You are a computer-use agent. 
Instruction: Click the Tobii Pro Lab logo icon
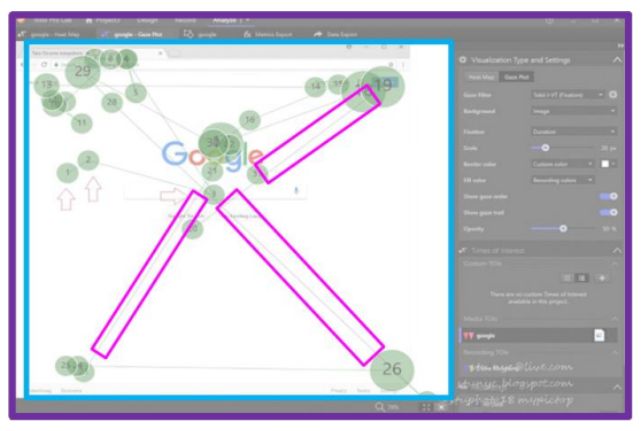pos(22,20)
